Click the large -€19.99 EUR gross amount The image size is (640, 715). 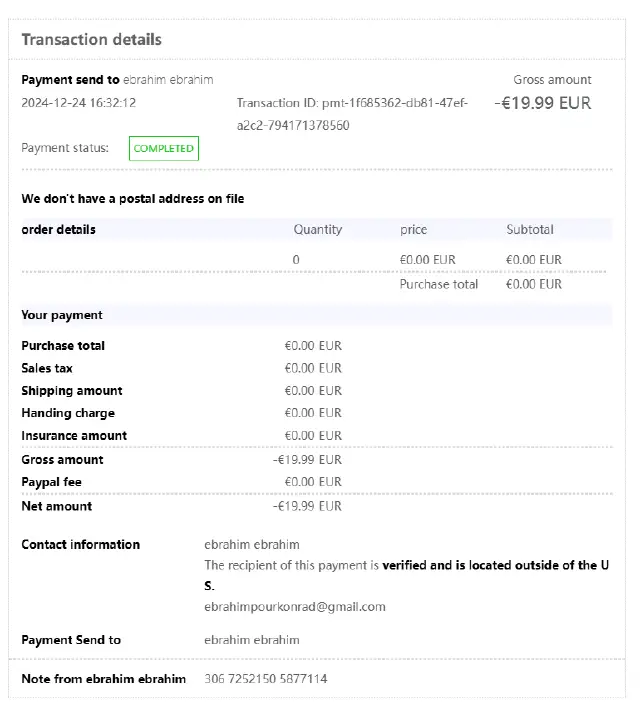click(x=543, y=103)
